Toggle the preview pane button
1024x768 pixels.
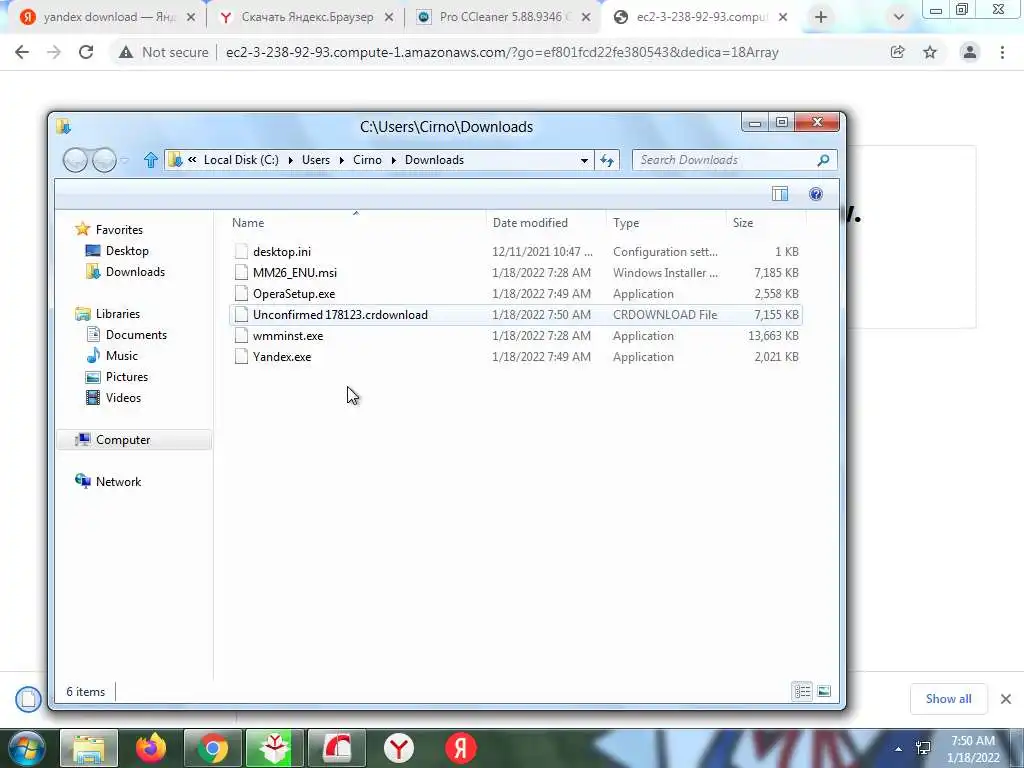pos(780,194)
